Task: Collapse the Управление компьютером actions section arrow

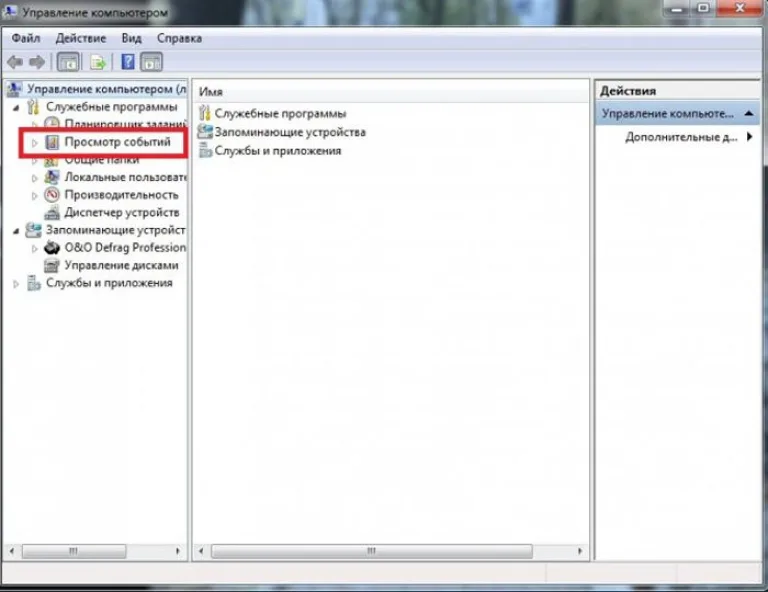Action: coord(749,114)
